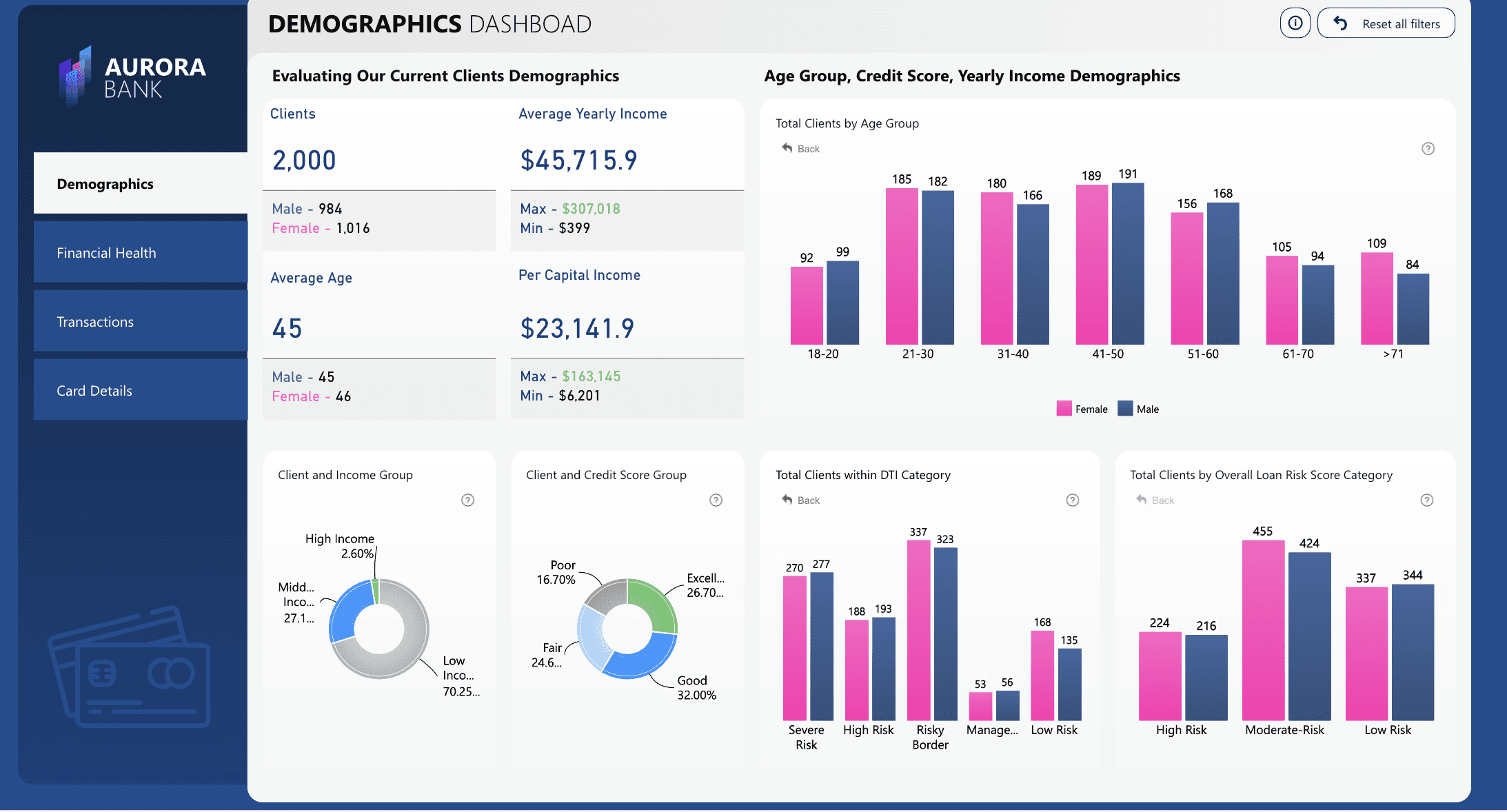Image resolution: width=1507 pixels, height=812 pixels.
Task: Select the male DTI Low Risk bar labeled 135
Action: [1069, 684]
